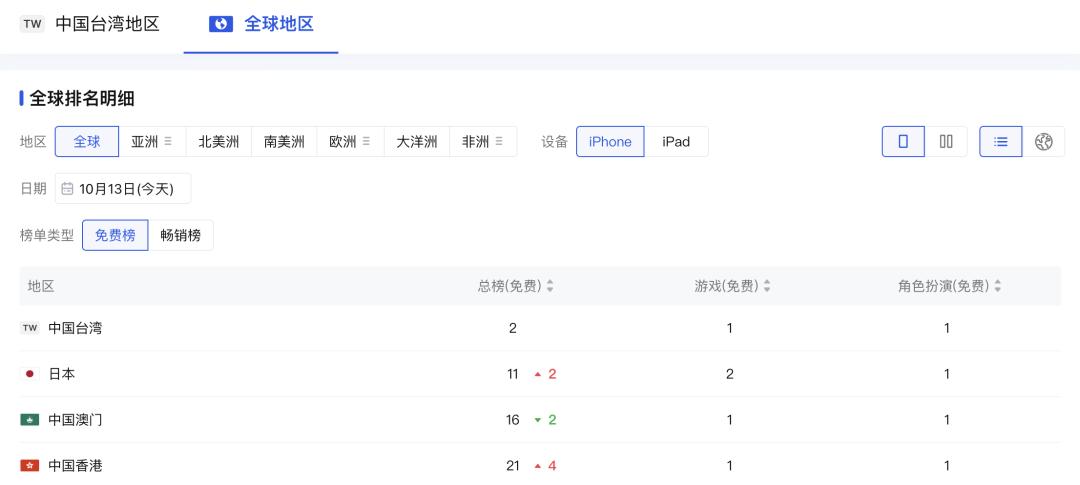The image size is (1080, 485).
Task: Select iPad device option
Action: tap(676, 142)
